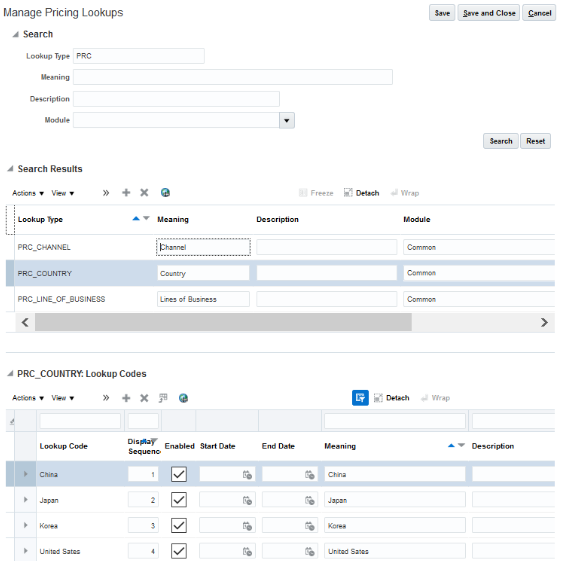Click the Lookup Type search field
562x562 pixels.
[139, 56]
